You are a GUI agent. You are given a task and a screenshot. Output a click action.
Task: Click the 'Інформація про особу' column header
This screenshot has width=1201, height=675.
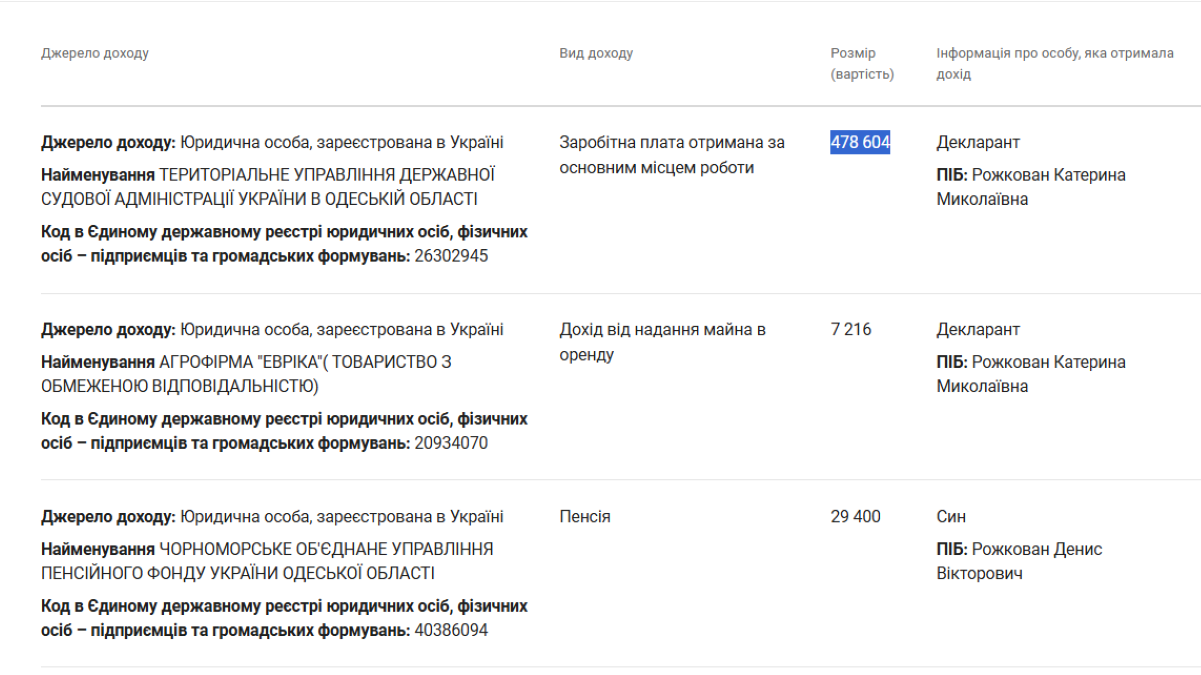[x=1054, y=64]
